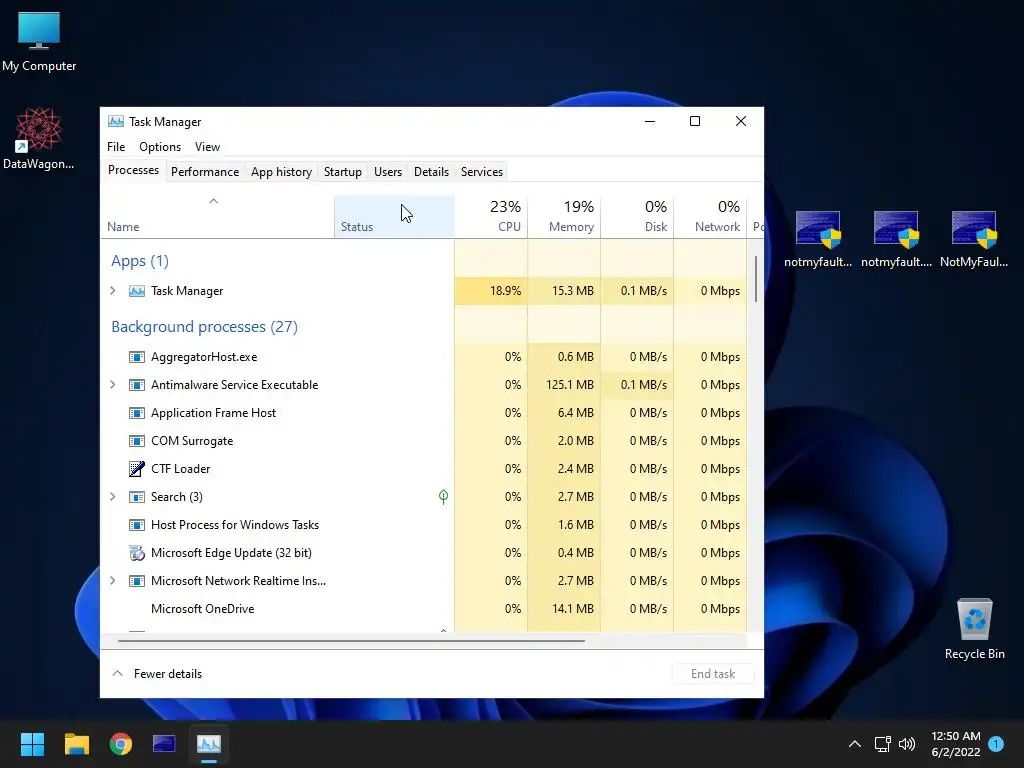Sort by the Network column header
The image size is (1024, 768).
tap(710, 217)
